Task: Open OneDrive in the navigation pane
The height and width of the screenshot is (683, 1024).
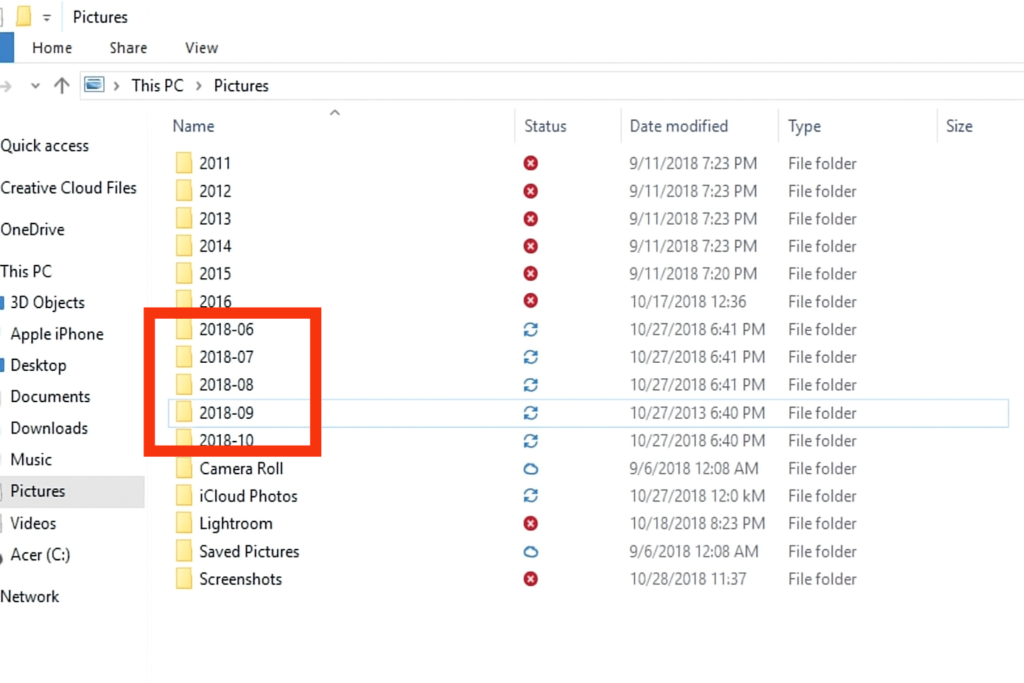Action: pos(32,229)
